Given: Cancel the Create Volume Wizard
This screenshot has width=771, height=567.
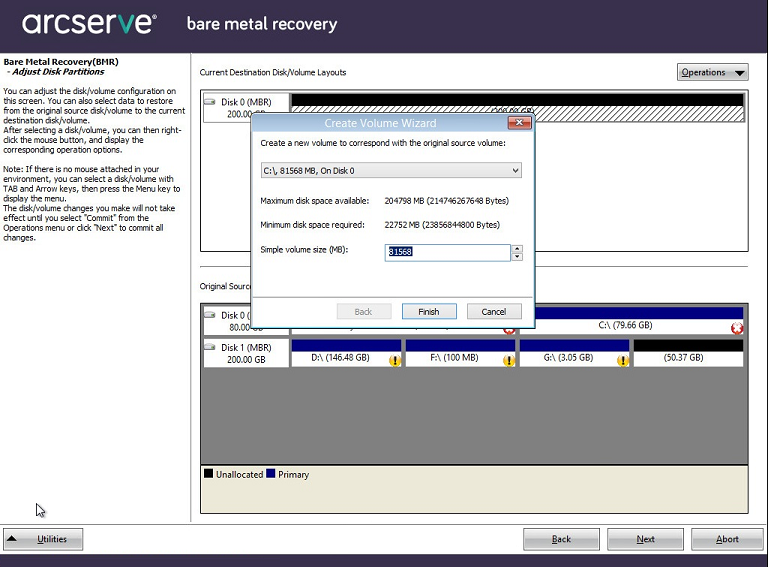Looking at the screenshot, I should point(494,312).
